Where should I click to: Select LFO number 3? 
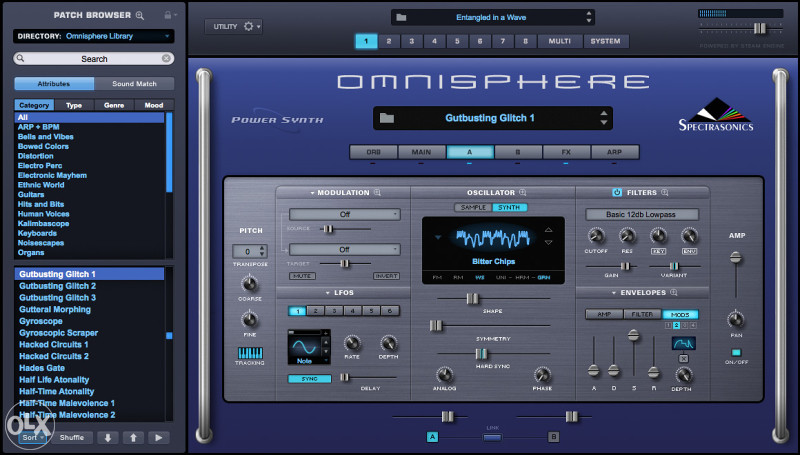tap(334, 311)
